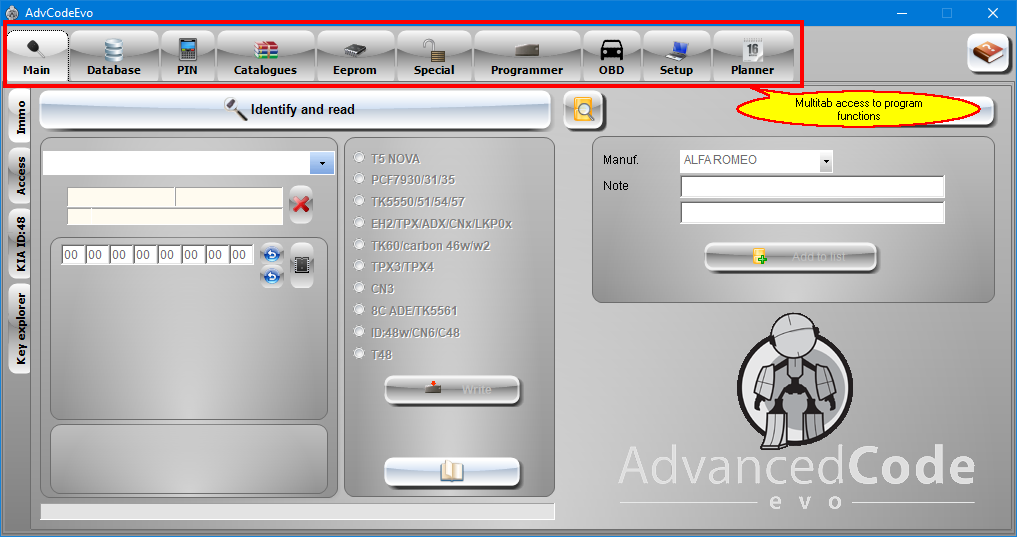Open the help book icon
Screen dimensions: 1017x537
[x=988, y=53]
